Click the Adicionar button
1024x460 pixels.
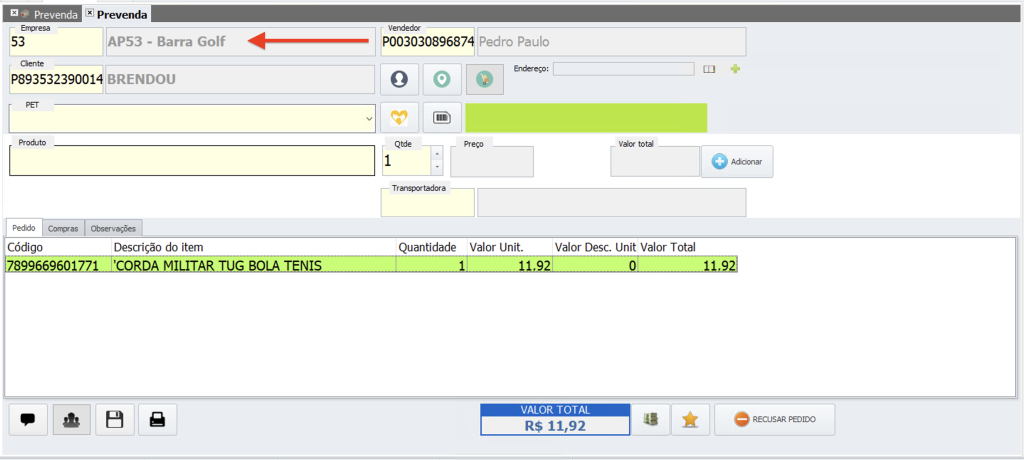(x=737, y=161)
